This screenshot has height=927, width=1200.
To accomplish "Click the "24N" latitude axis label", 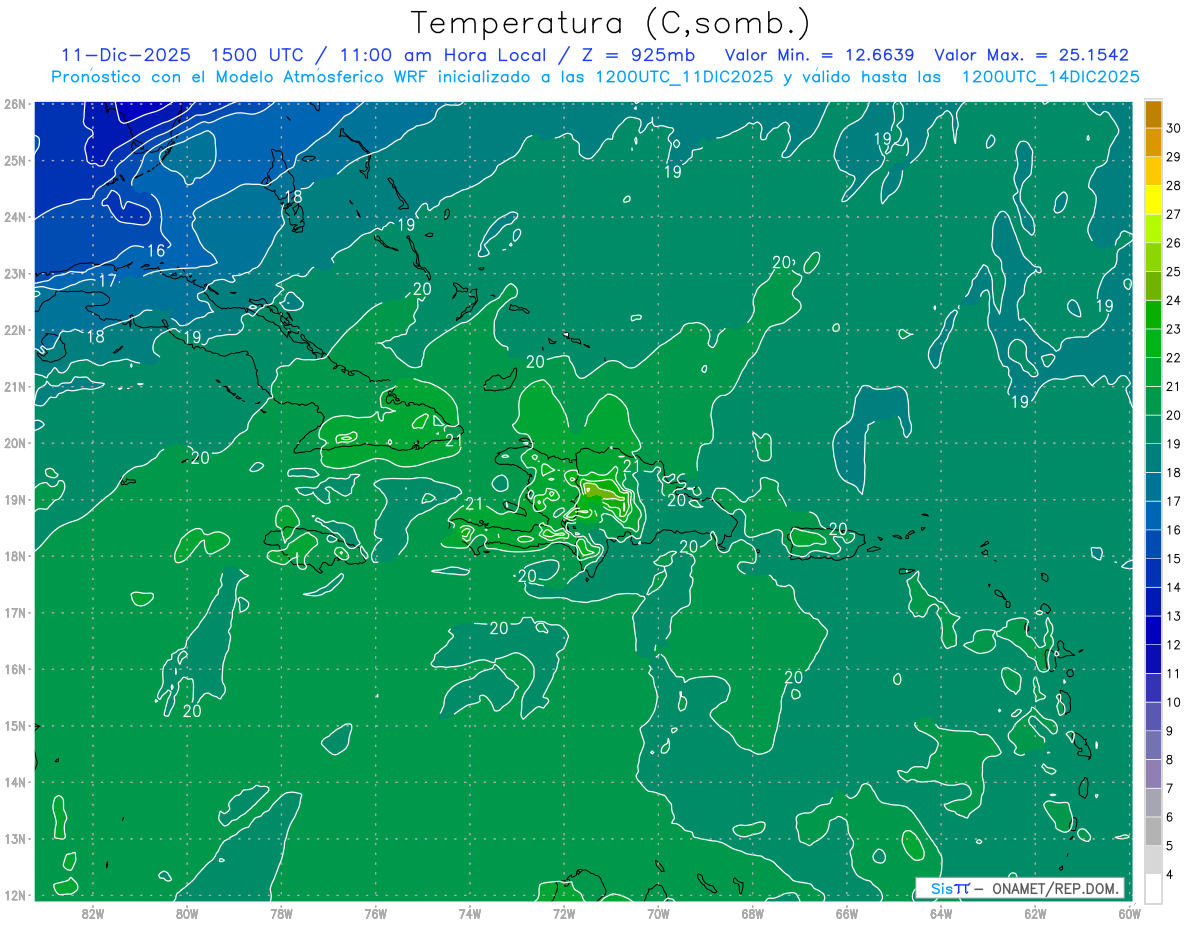I will point(14,217).
